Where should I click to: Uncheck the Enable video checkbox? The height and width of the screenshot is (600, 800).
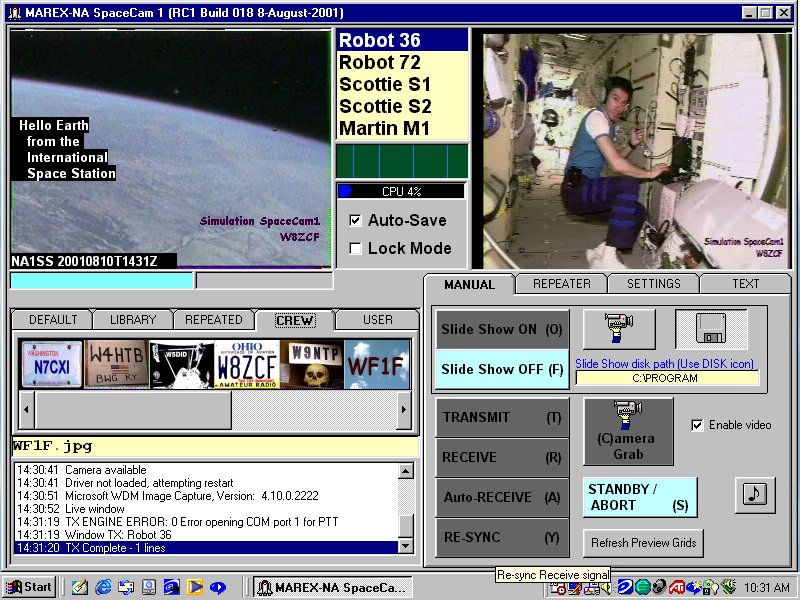tap(697, 425)
